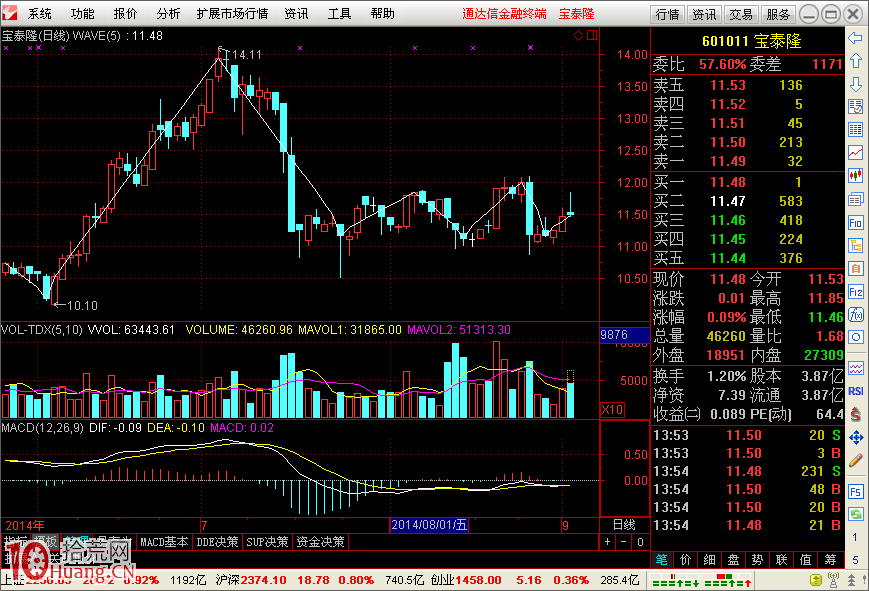Click the 沪深 2374.10 index in status bar
The width and height of the screenshot is (869, 591).
(251, 580)
